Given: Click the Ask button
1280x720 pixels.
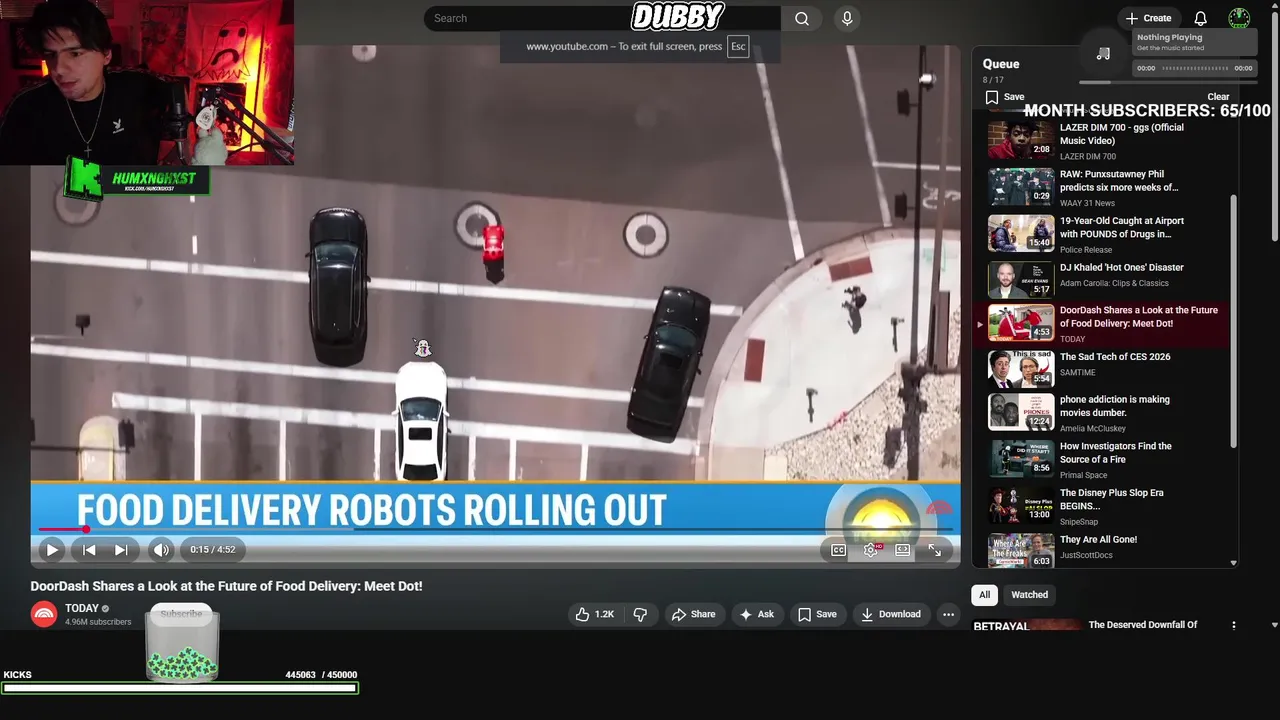Looking at the screenshot, I should 756,614.
